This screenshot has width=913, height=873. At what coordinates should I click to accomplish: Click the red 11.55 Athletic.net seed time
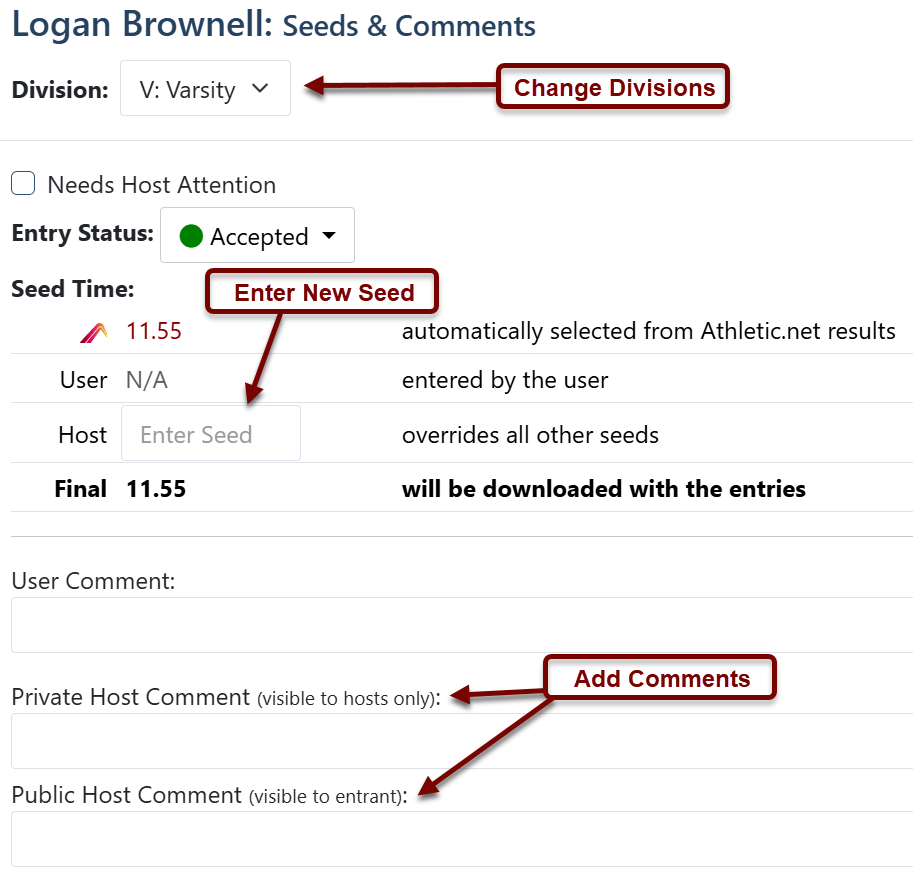point(154,331)
